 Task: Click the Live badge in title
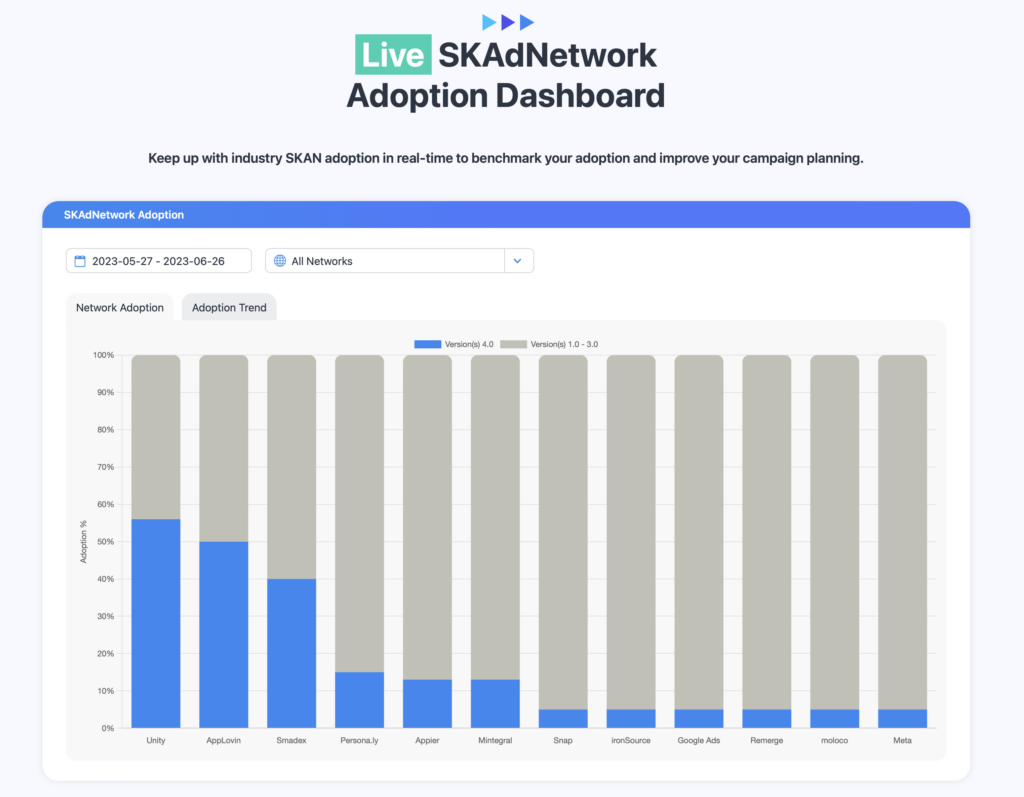pyautogui.click(x=393, y=54)
